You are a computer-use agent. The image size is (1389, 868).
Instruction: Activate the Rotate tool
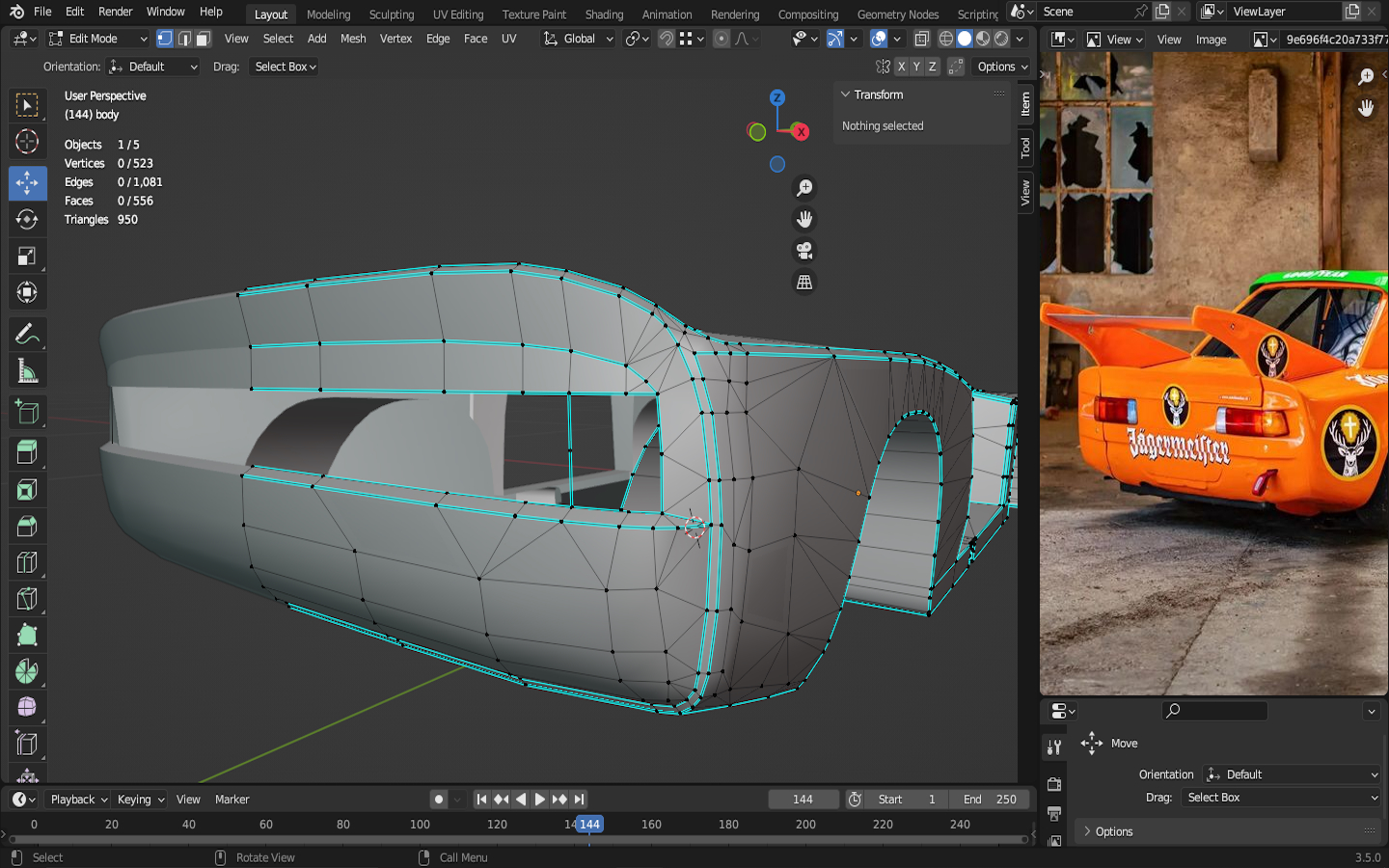tap(27, 219)
